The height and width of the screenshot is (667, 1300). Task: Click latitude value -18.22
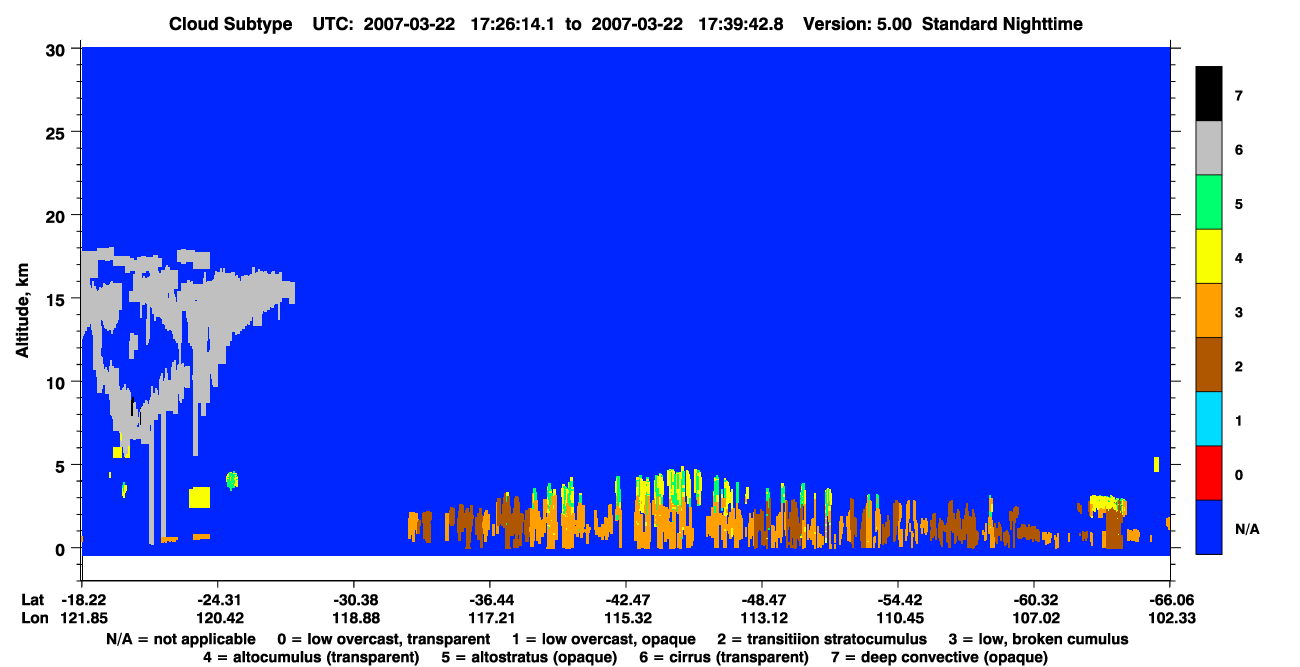click(x=83, y=600)
